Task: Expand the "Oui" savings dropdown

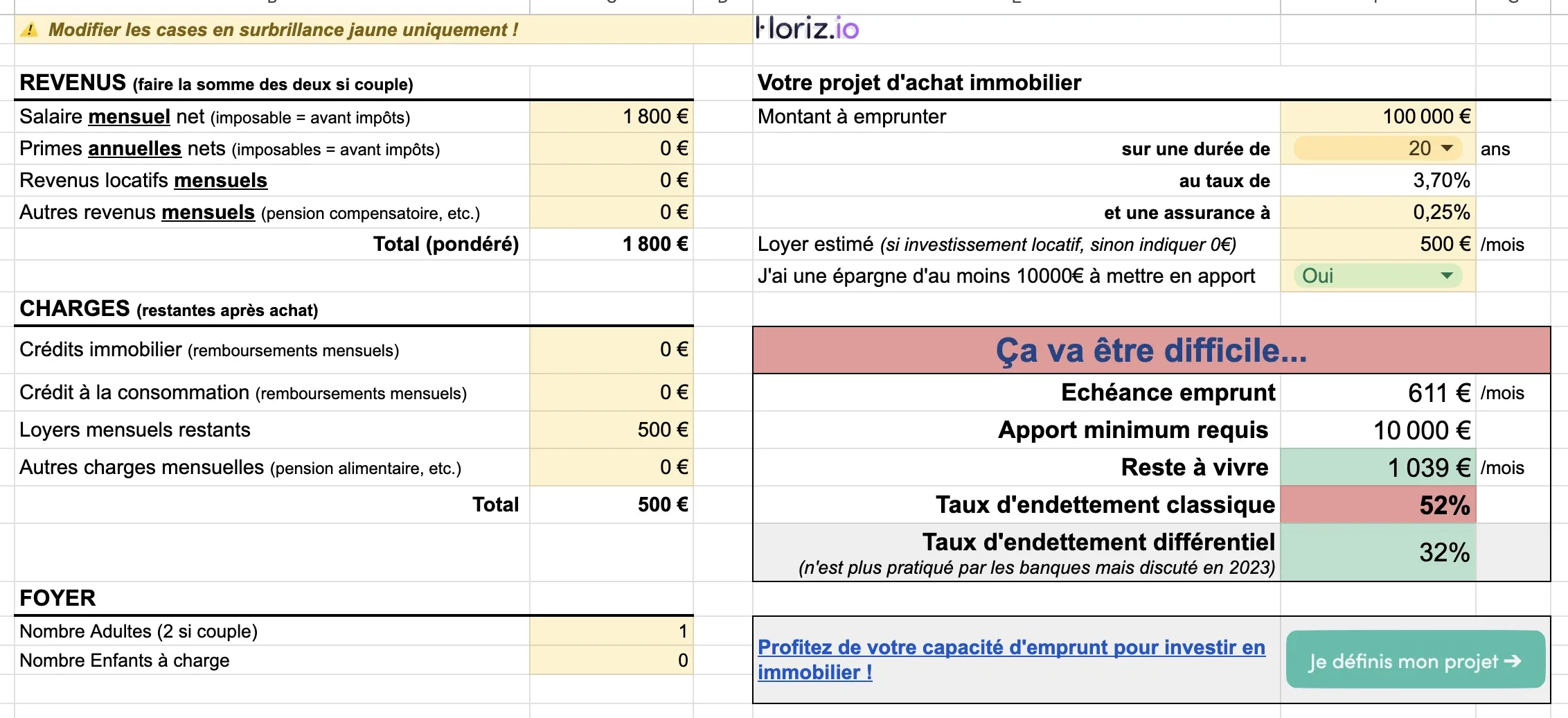Action: point(1446,276)
